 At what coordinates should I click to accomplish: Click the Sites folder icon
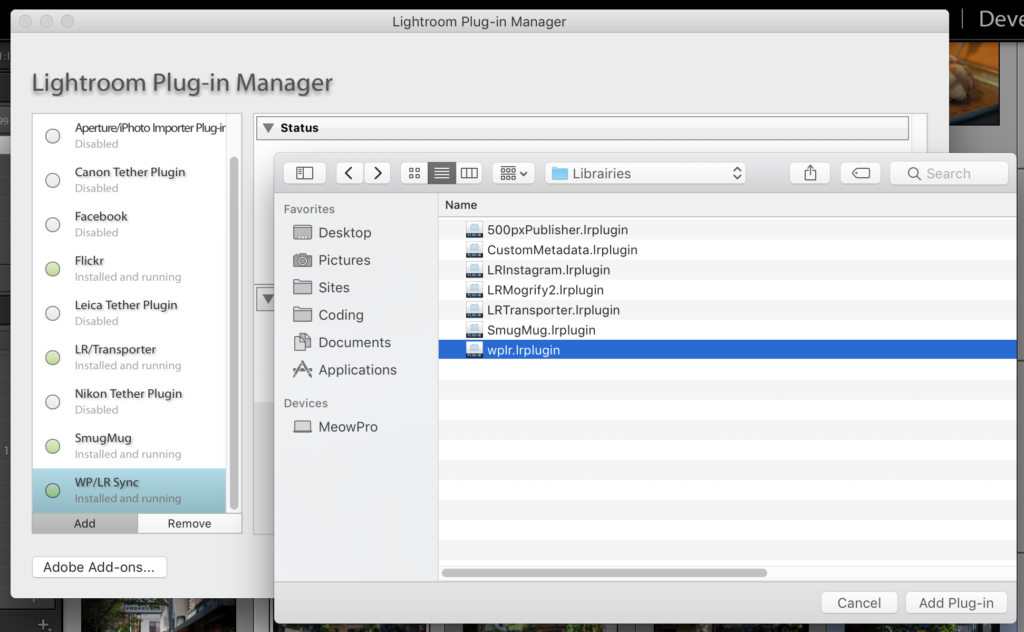click(x=302, y=287)
